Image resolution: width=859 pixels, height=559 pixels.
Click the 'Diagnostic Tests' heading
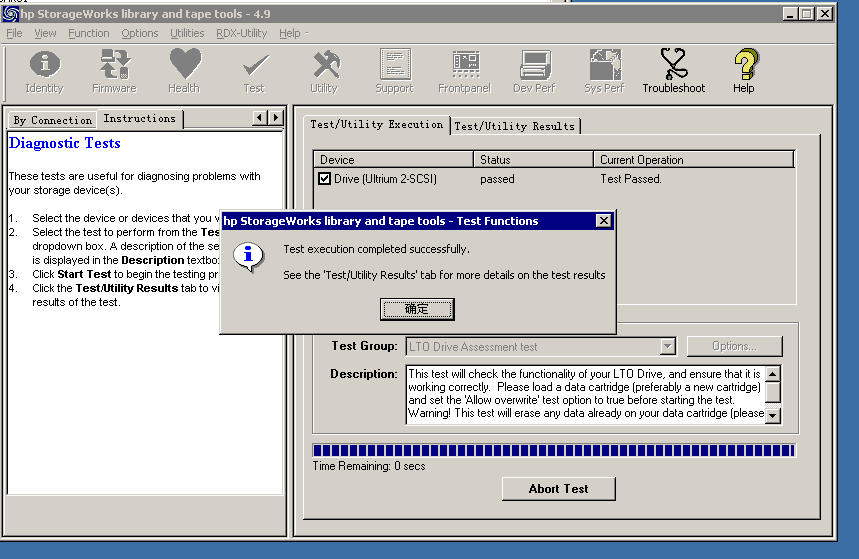[65, 143]
